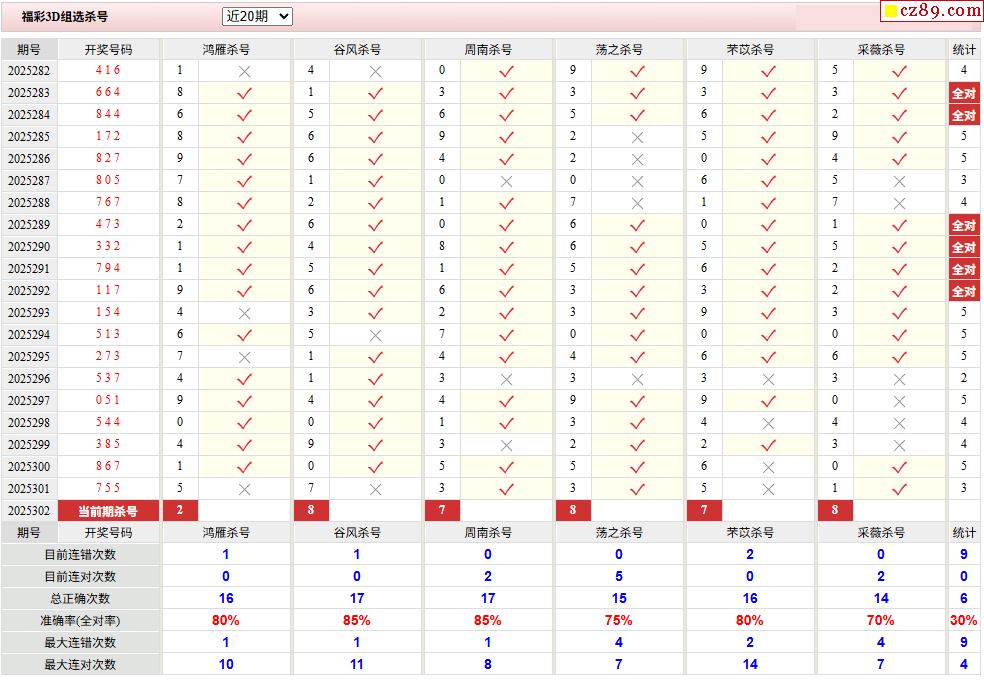This screenshot has width=984, height=680.
Task: Click the X mark for 鸿雁杀号 in row 2025282
Action: (244, 71)
